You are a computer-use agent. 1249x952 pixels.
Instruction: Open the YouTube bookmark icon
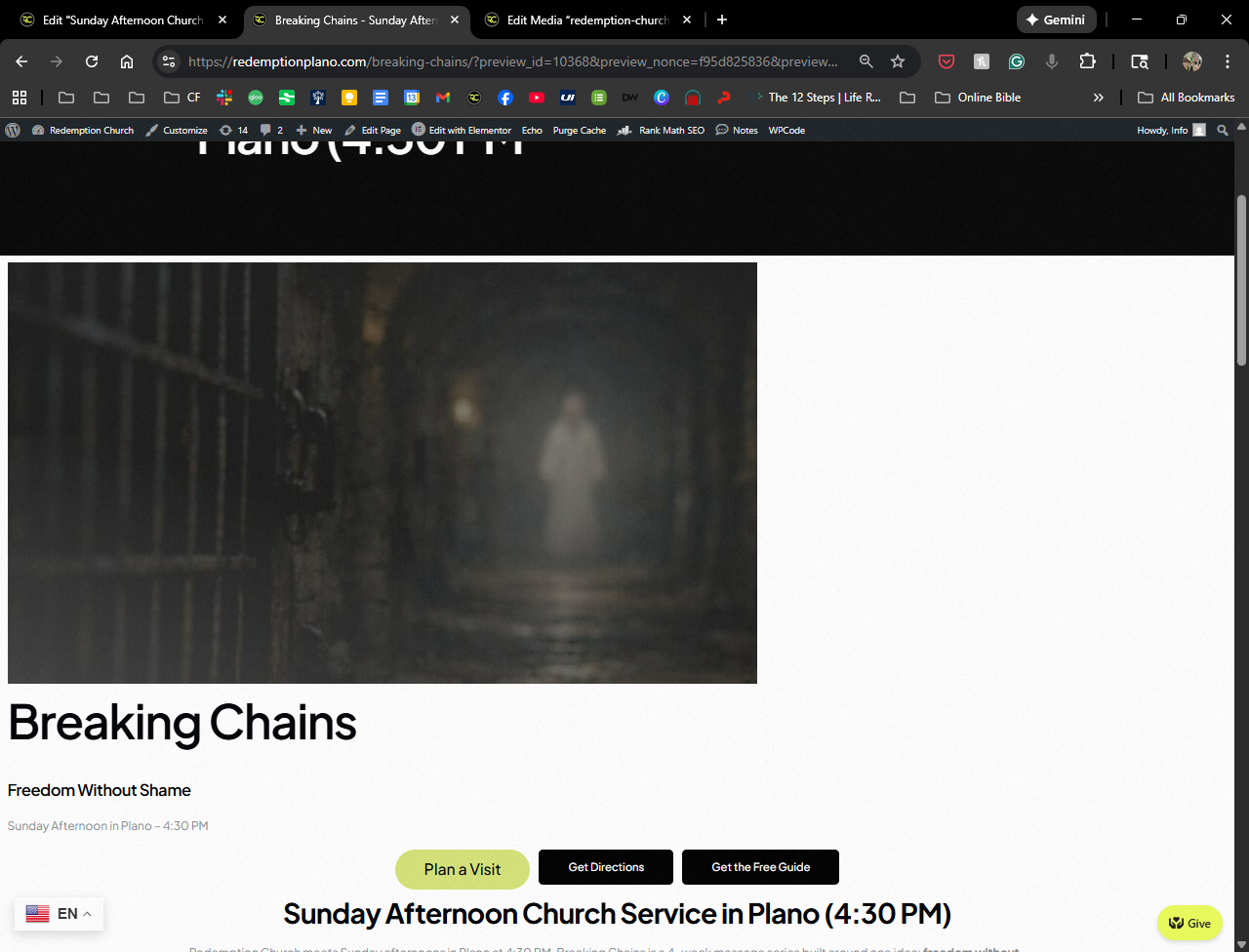pos(537,98)
